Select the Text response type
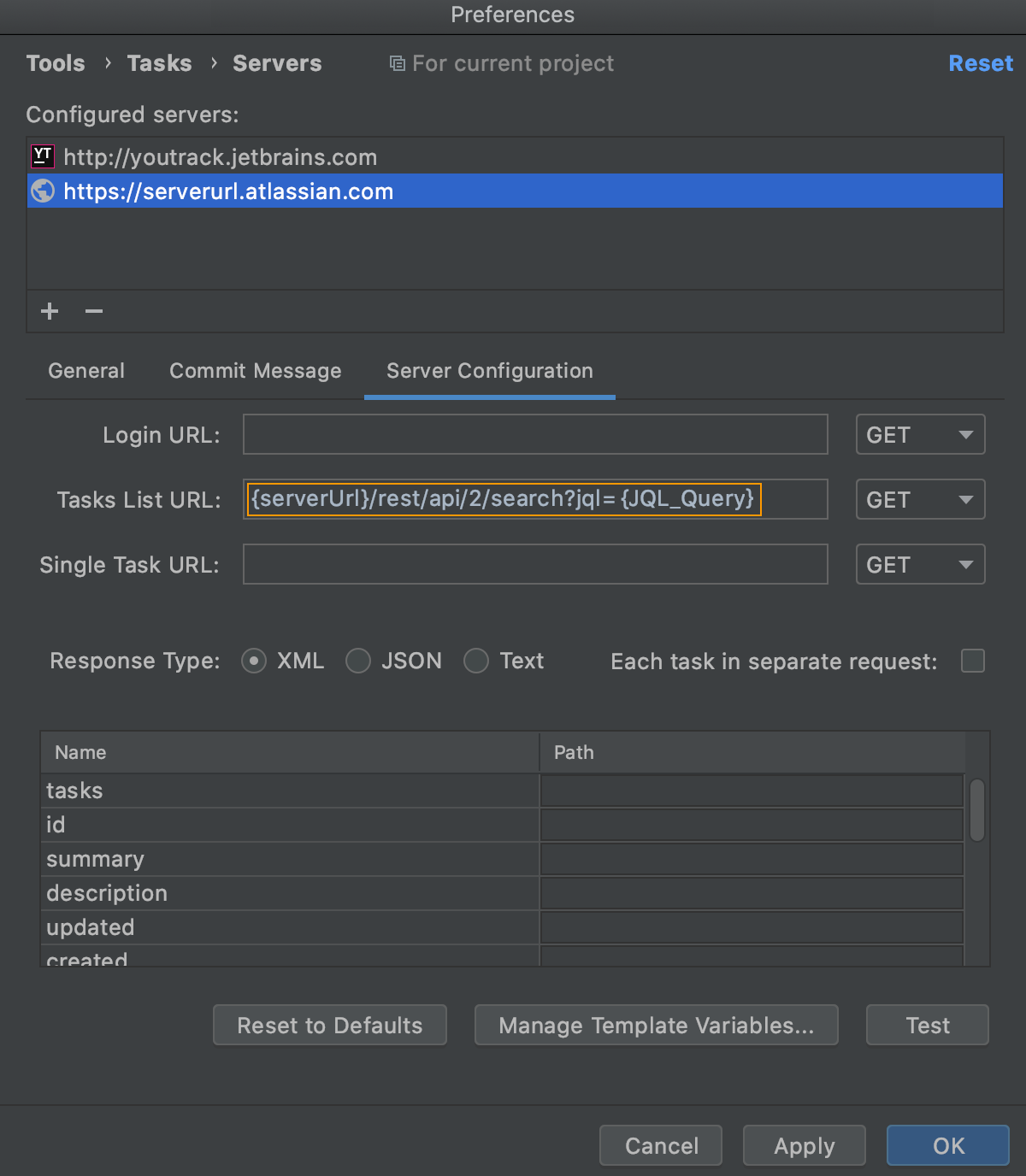1026x1176 pixels. click(x=476, y=661)
